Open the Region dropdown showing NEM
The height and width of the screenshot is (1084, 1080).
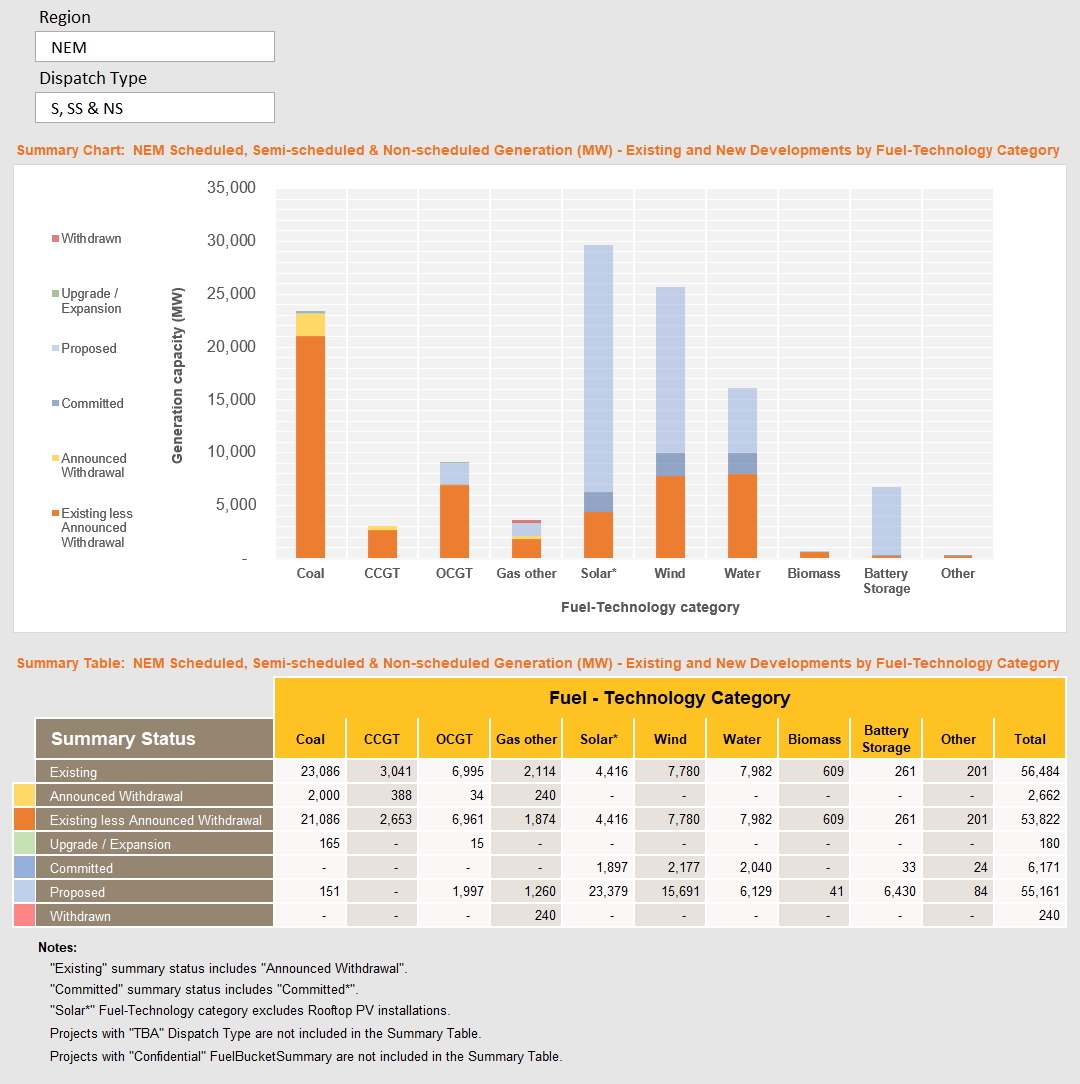point(155,46)
